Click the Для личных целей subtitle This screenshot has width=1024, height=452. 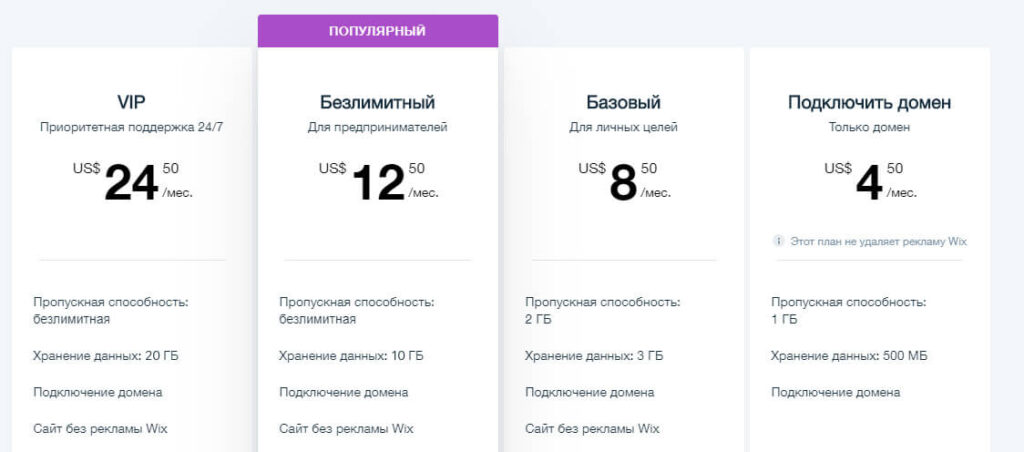[623, 127]
